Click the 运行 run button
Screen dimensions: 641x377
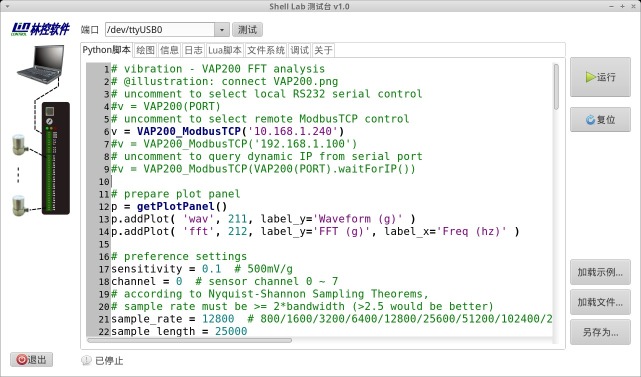pos(600,77)
